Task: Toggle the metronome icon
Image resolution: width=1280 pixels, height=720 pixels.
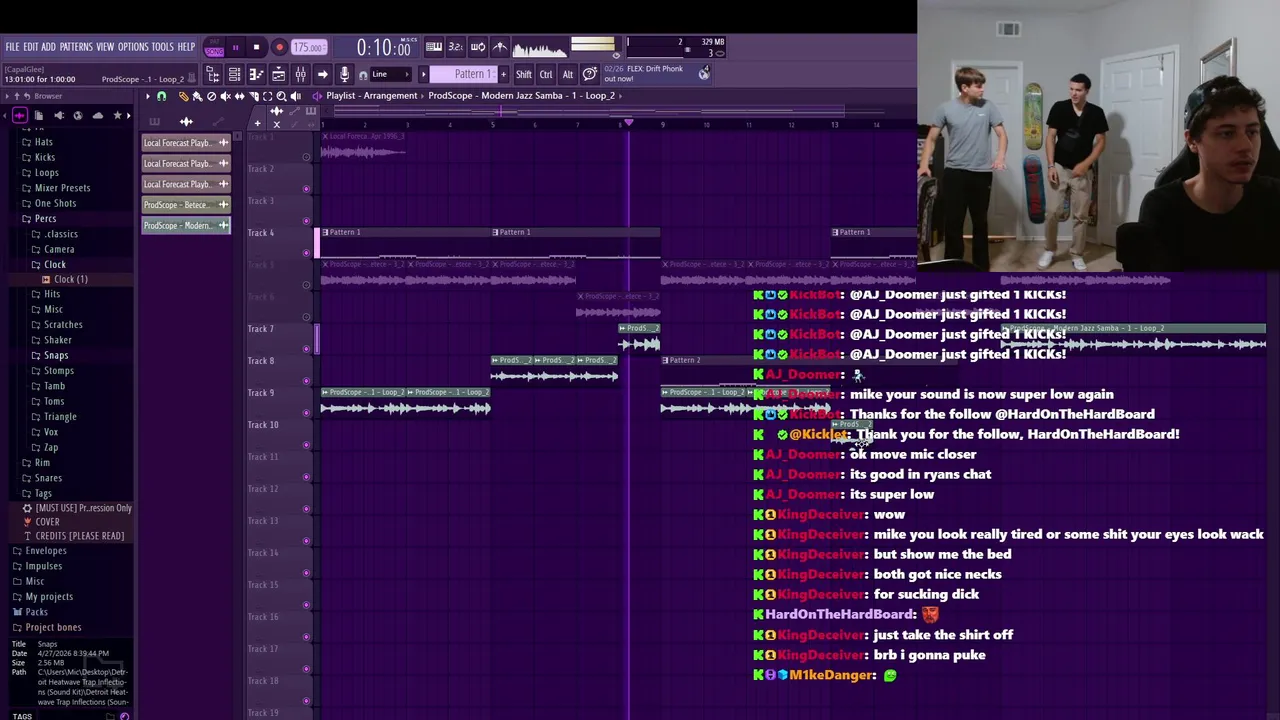Action: point(499,47)
